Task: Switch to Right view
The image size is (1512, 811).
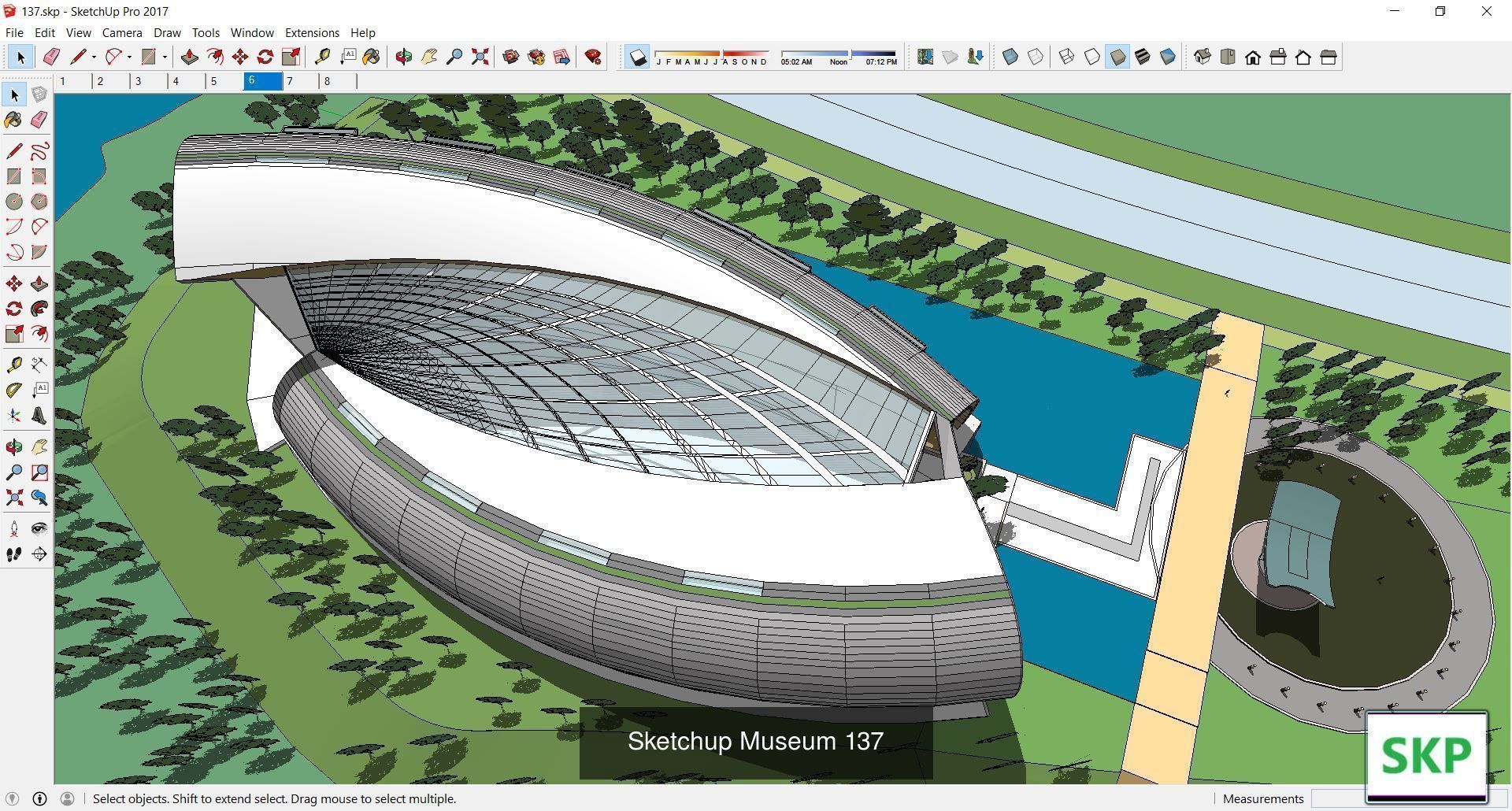Action: pyautogui.click(x=1278, y=57)
